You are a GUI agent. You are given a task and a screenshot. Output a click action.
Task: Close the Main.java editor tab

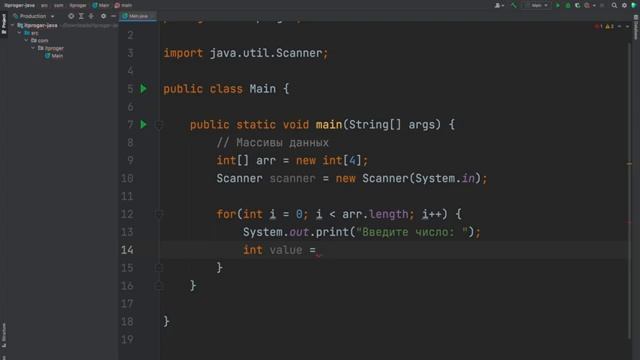point(152,16)
